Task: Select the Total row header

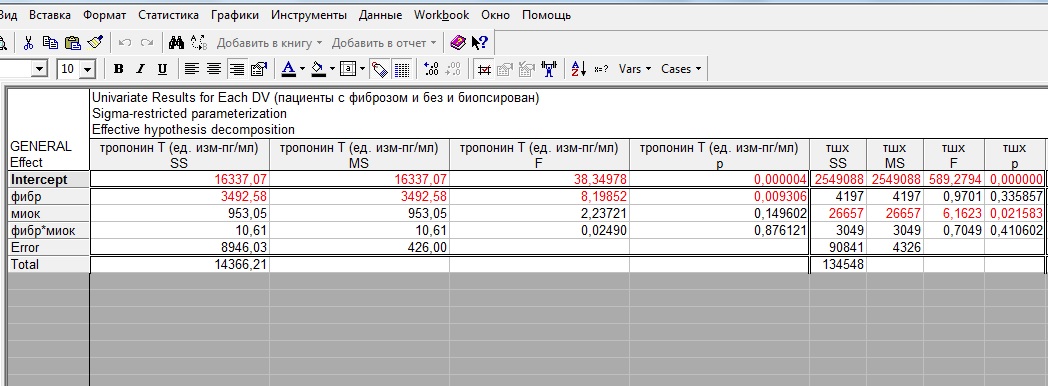Action: click(48, 264)
